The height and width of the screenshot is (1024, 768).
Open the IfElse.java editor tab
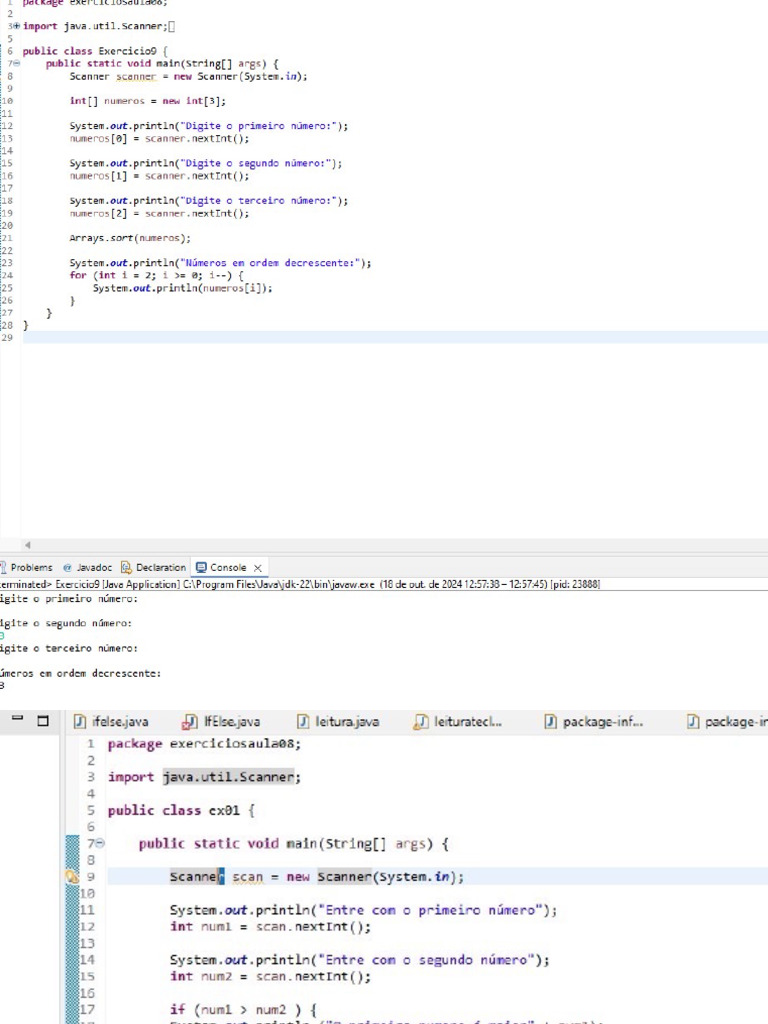click(231, 722)
